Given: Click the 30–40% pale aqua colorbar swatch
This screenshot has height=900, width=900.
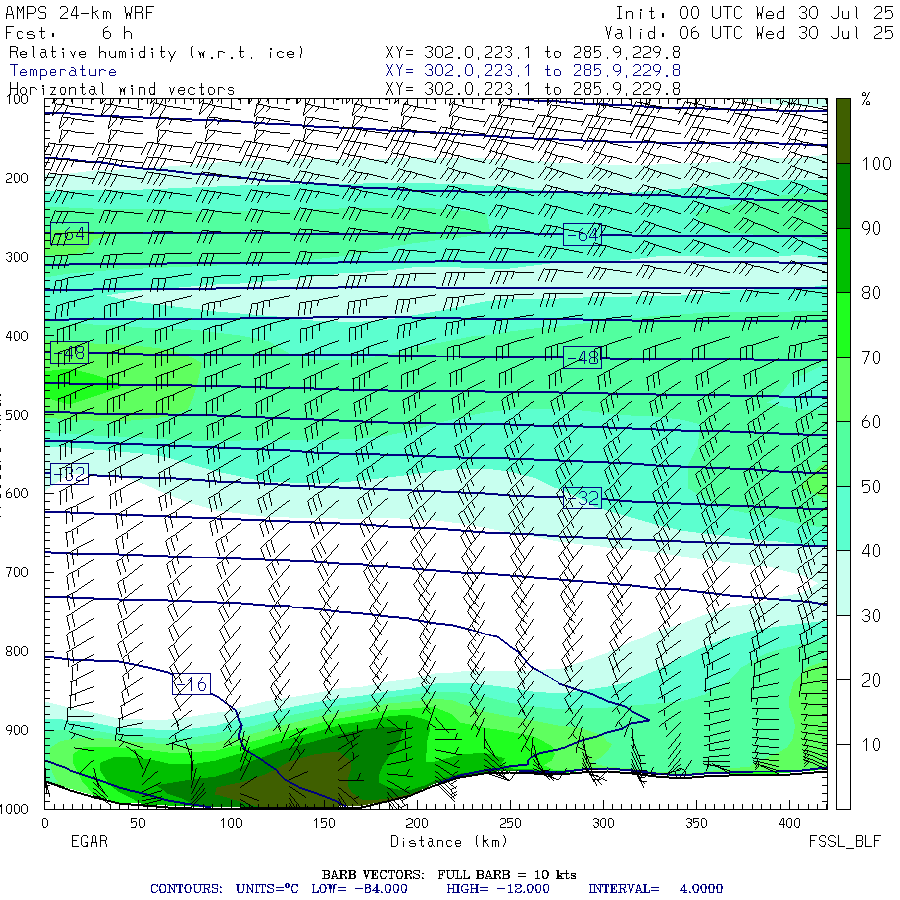Looking at the screenshot, I should 843,583.
